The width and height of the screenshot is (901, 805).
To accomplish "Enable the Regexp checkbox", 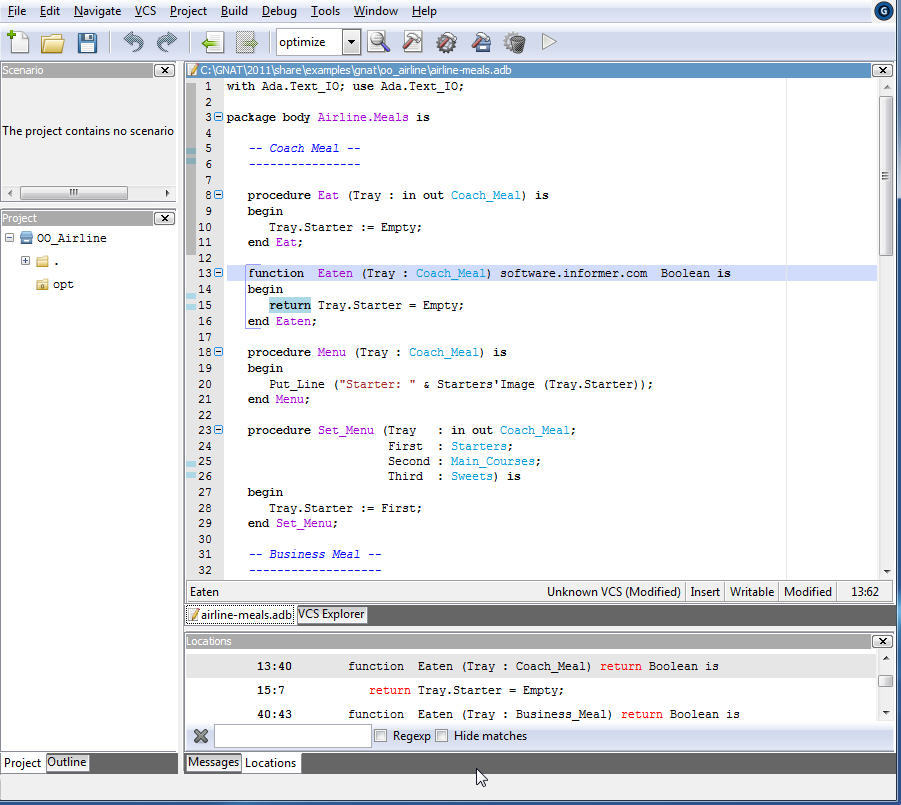I will click(381, 736).
